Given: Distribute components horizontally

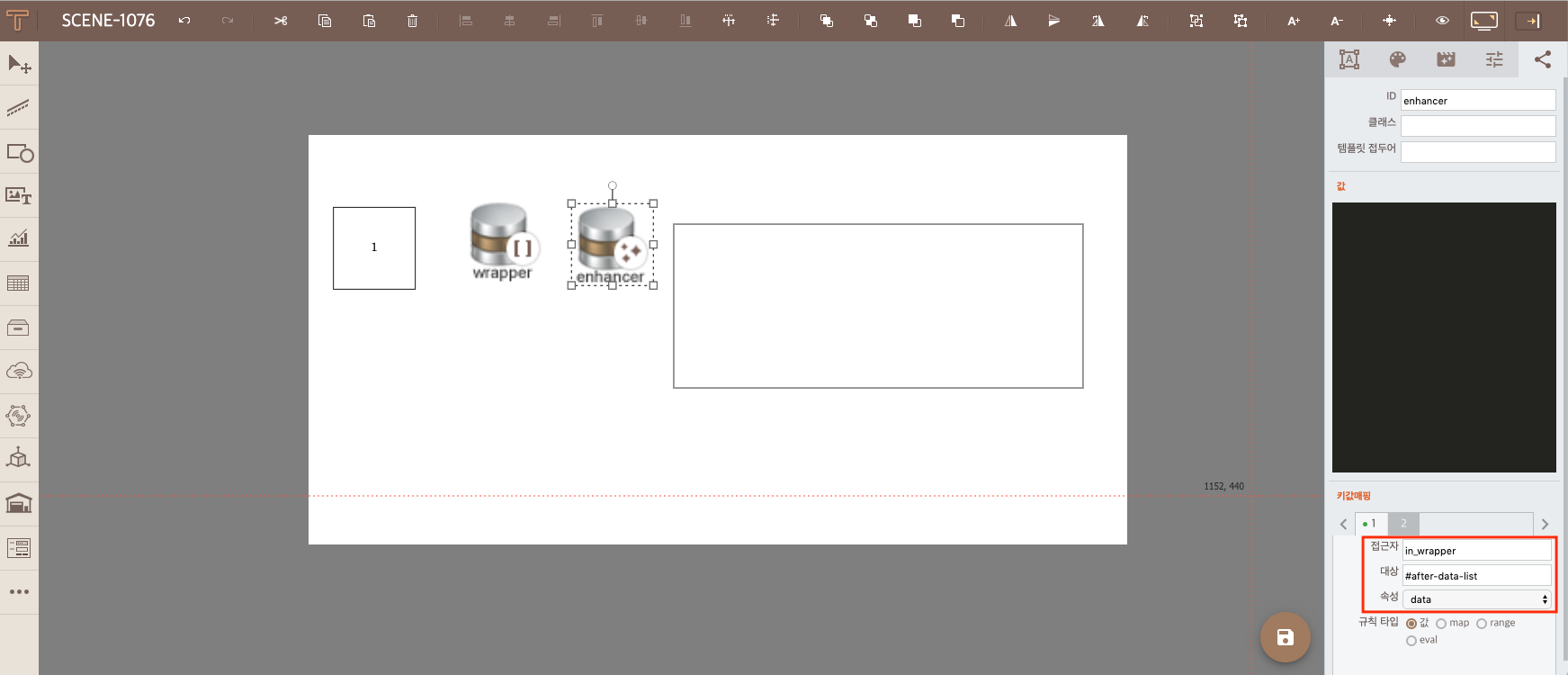Looking at the screenshot, I should point(729,21).
